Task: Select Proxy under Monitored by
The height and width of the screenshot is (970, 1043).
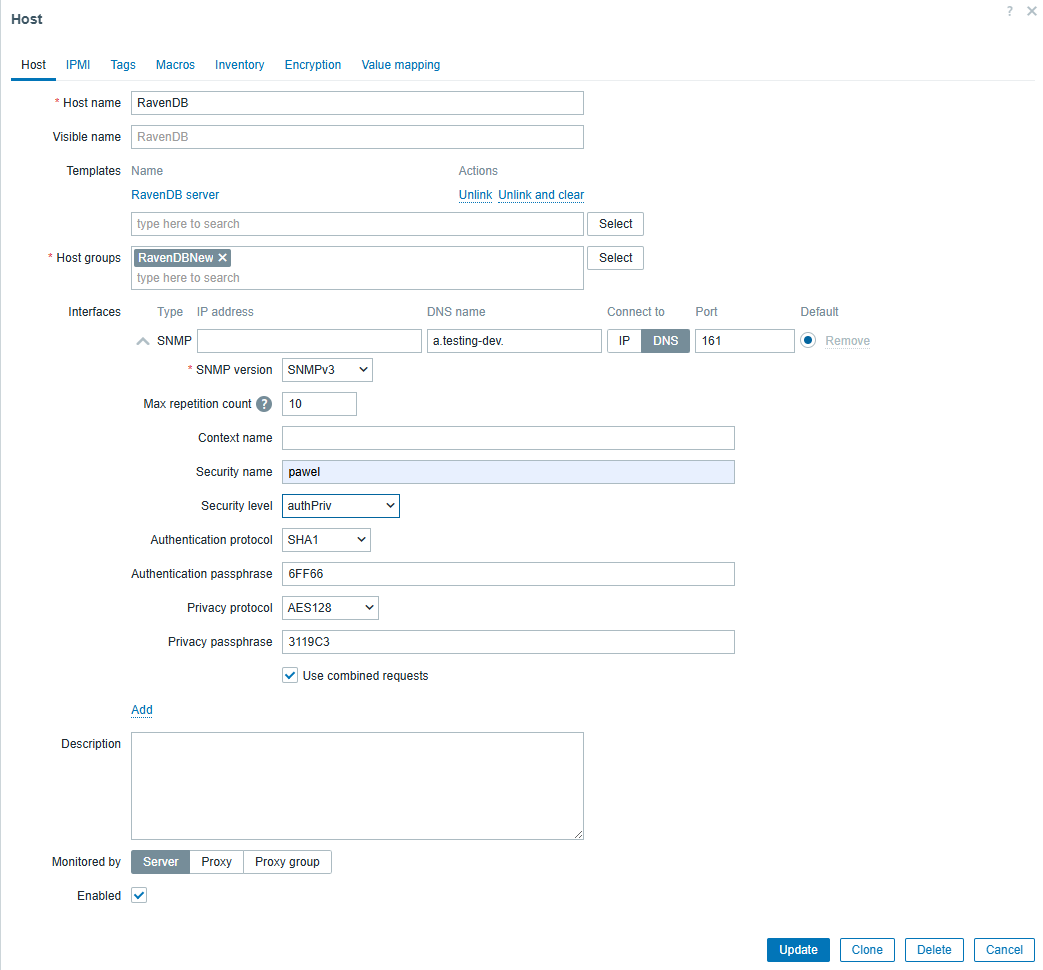Action: pos(216,862)
